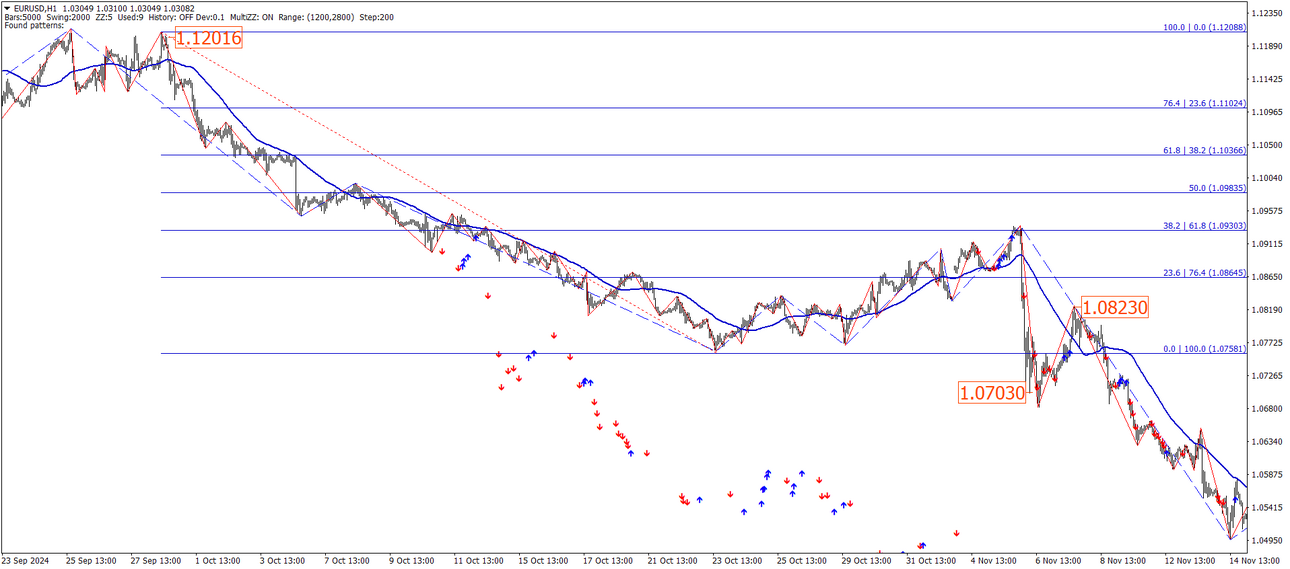Click the 25 Oct 13:00 time axis label
The width and height of the screenshot is (1290, 569).
pos(802,561)
